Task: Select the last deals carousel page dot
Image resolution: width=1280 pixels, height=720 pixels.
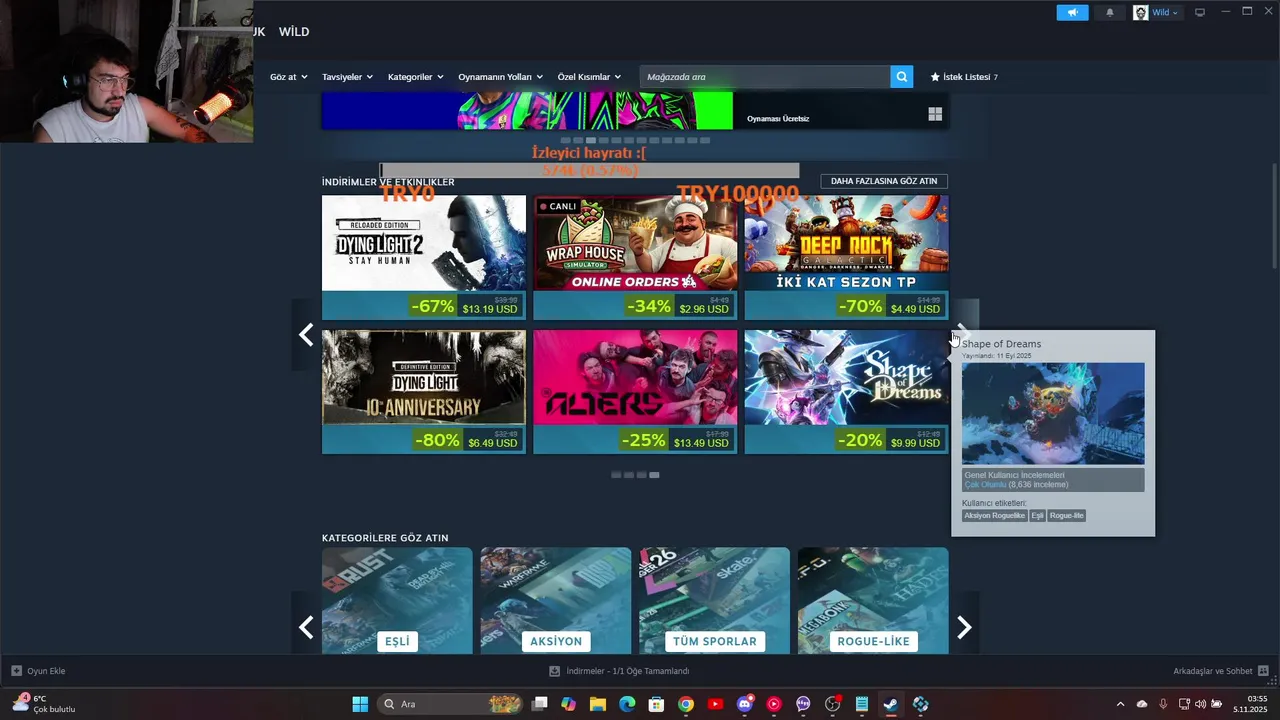Action: [x=654, y=475]
